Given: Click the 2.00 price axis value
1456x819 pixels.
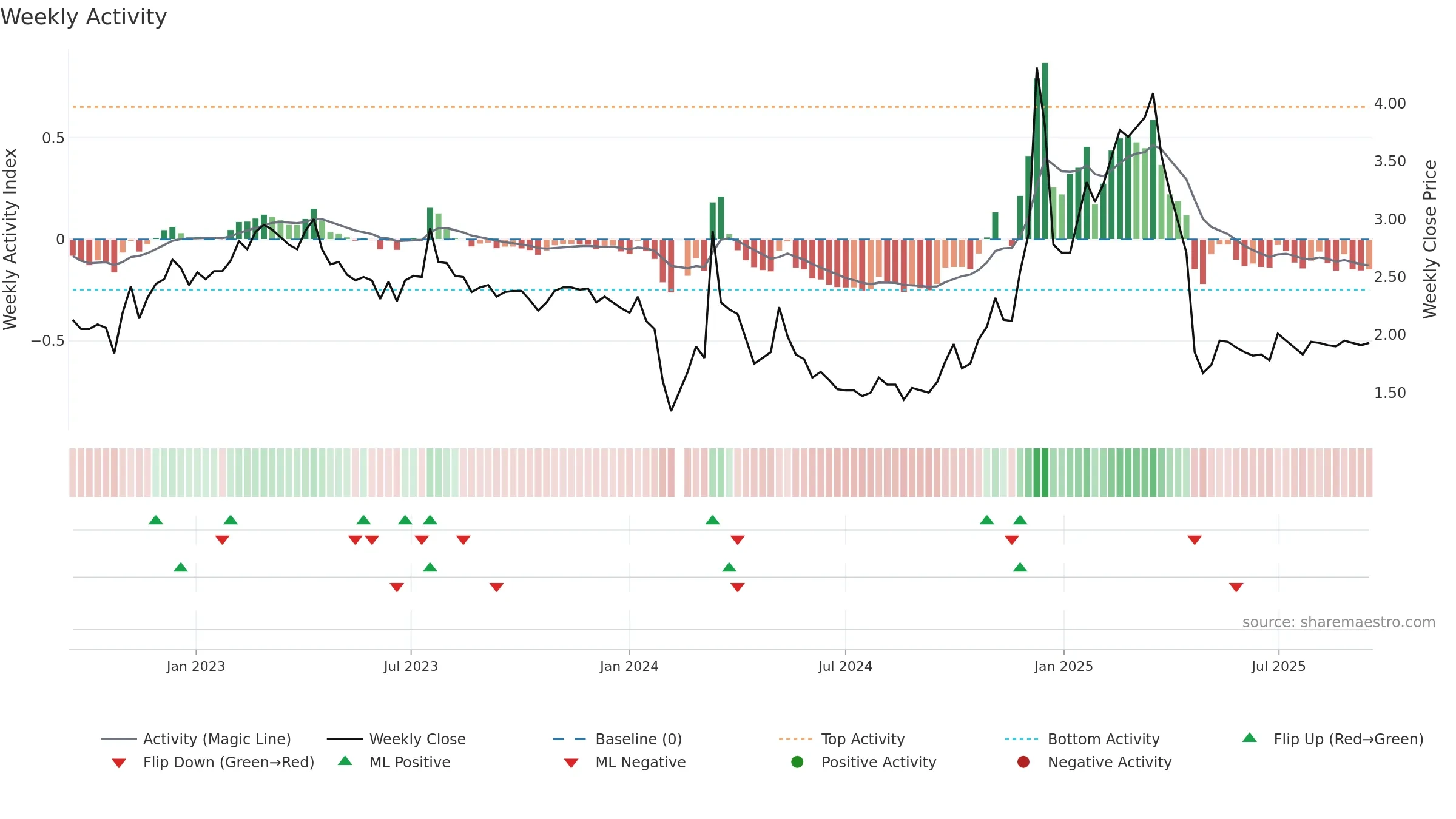Looking at the screenshot, I should pos(1390,335).
